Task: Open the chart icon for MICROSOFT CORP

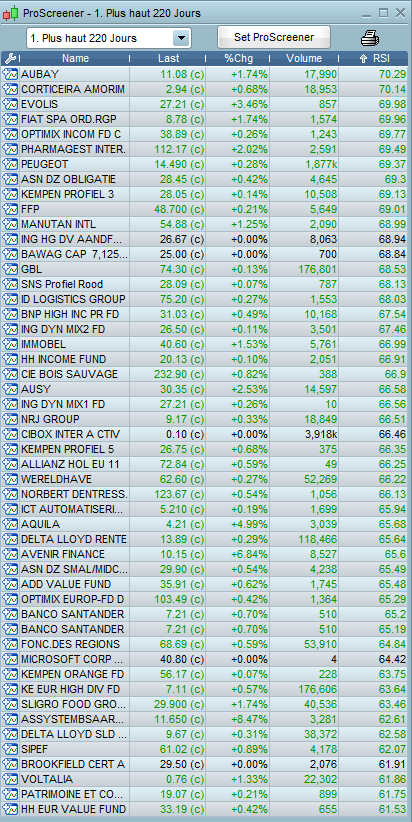Action: (10, 659)
